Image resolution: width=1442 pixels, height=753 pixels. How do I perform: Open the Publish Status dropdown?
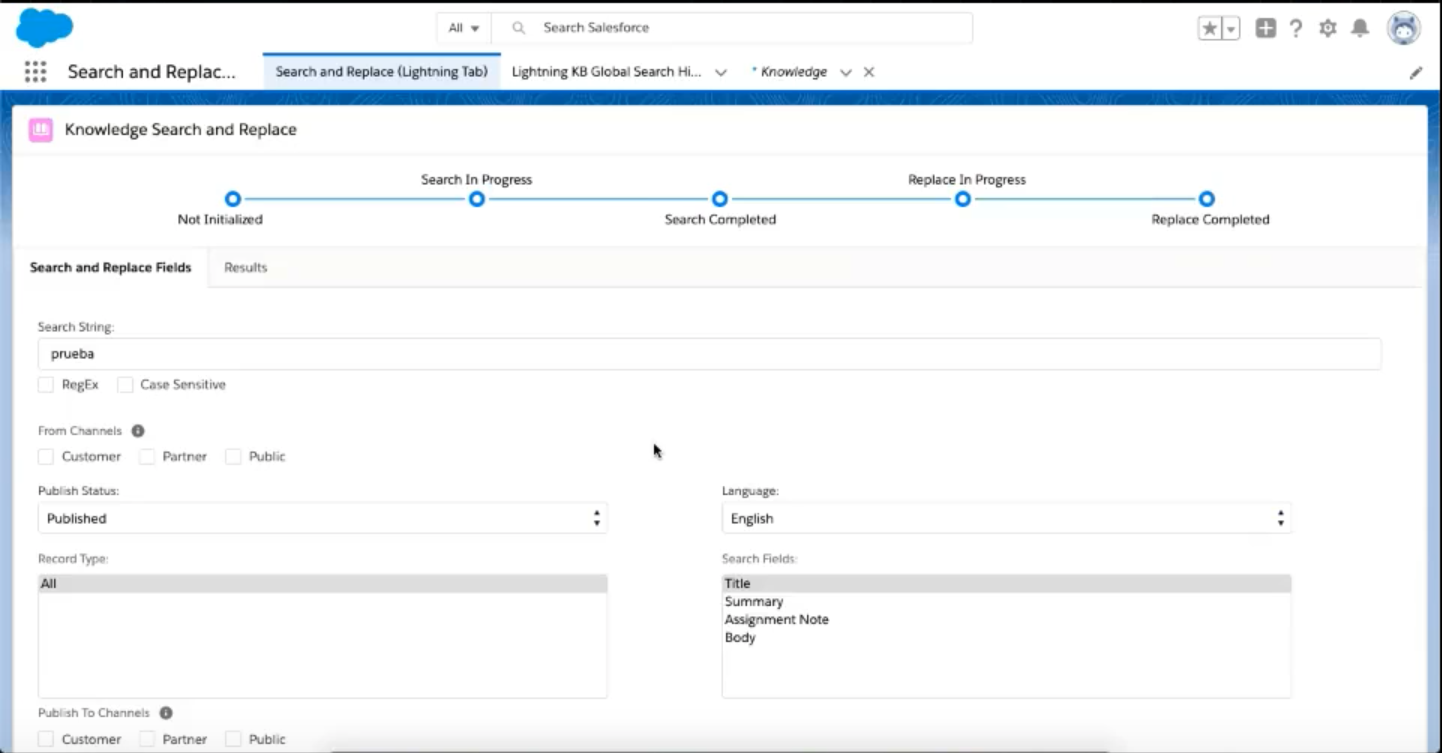point(323,518)
